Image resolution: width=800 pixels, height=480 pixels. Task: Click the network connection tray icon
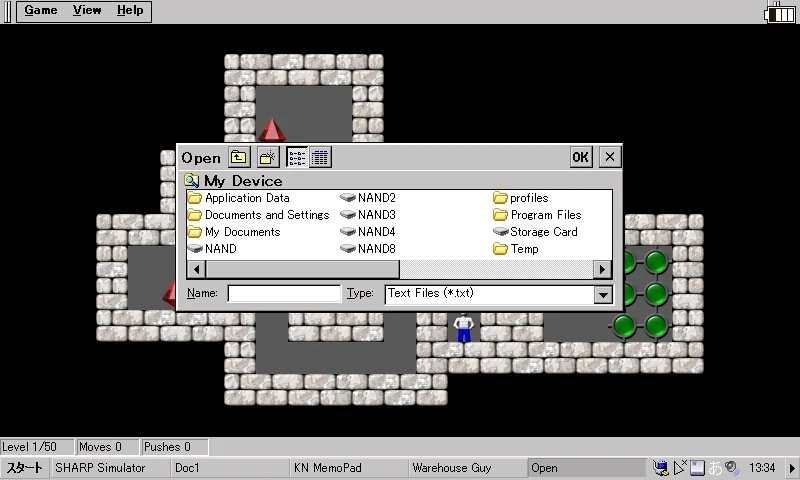tap(660, 468)
